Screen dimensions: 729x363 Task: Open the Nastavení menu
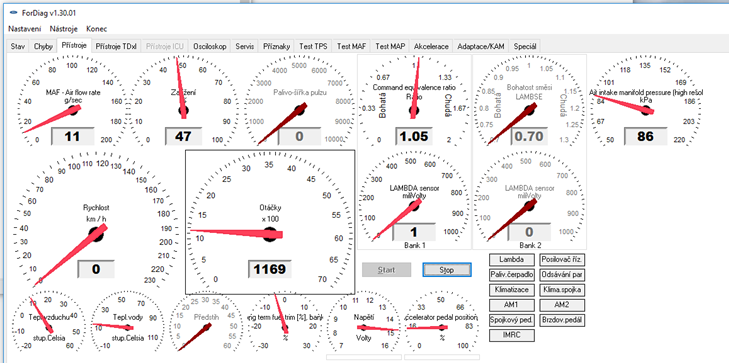tap(25, 29)
